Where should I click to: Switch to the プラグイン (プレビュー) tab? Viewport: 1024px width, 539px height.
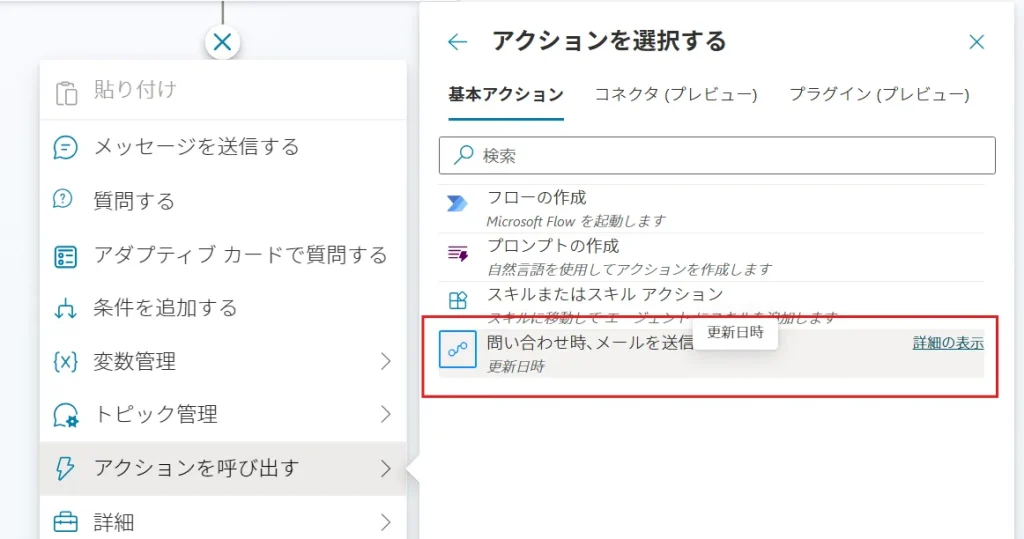coord(879,95)
